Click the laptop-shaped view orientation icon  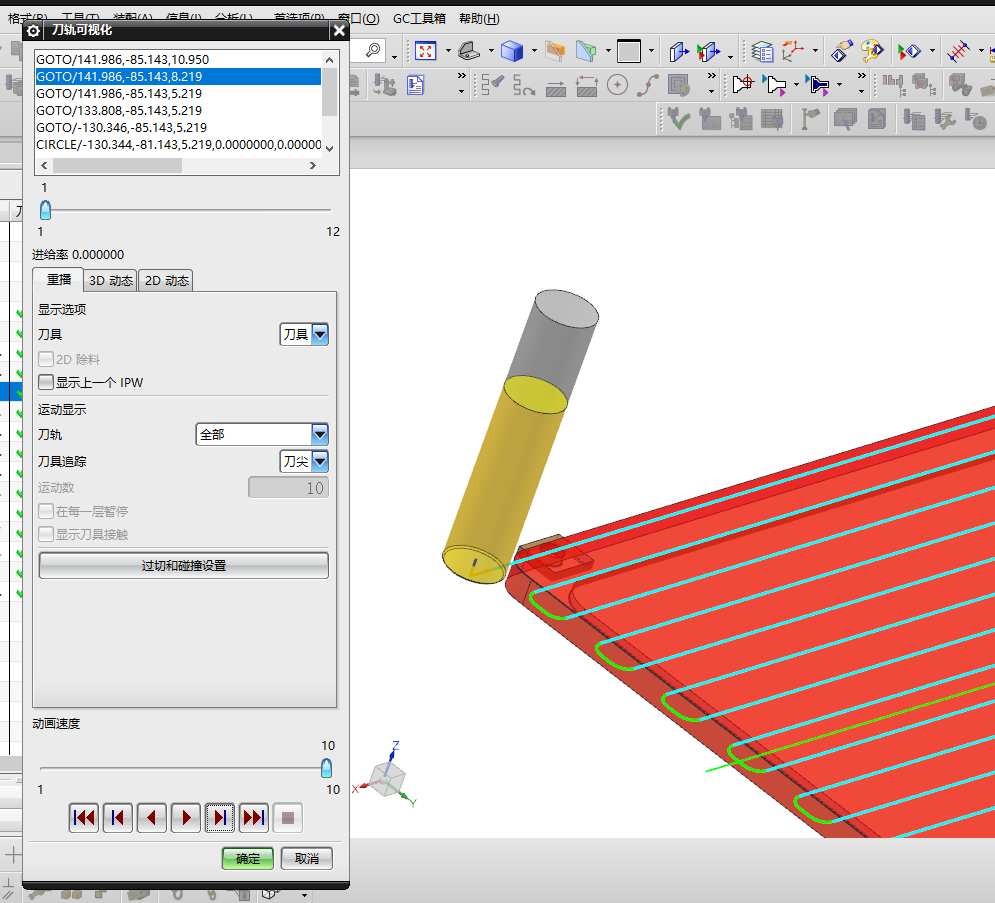coord(469,51)
